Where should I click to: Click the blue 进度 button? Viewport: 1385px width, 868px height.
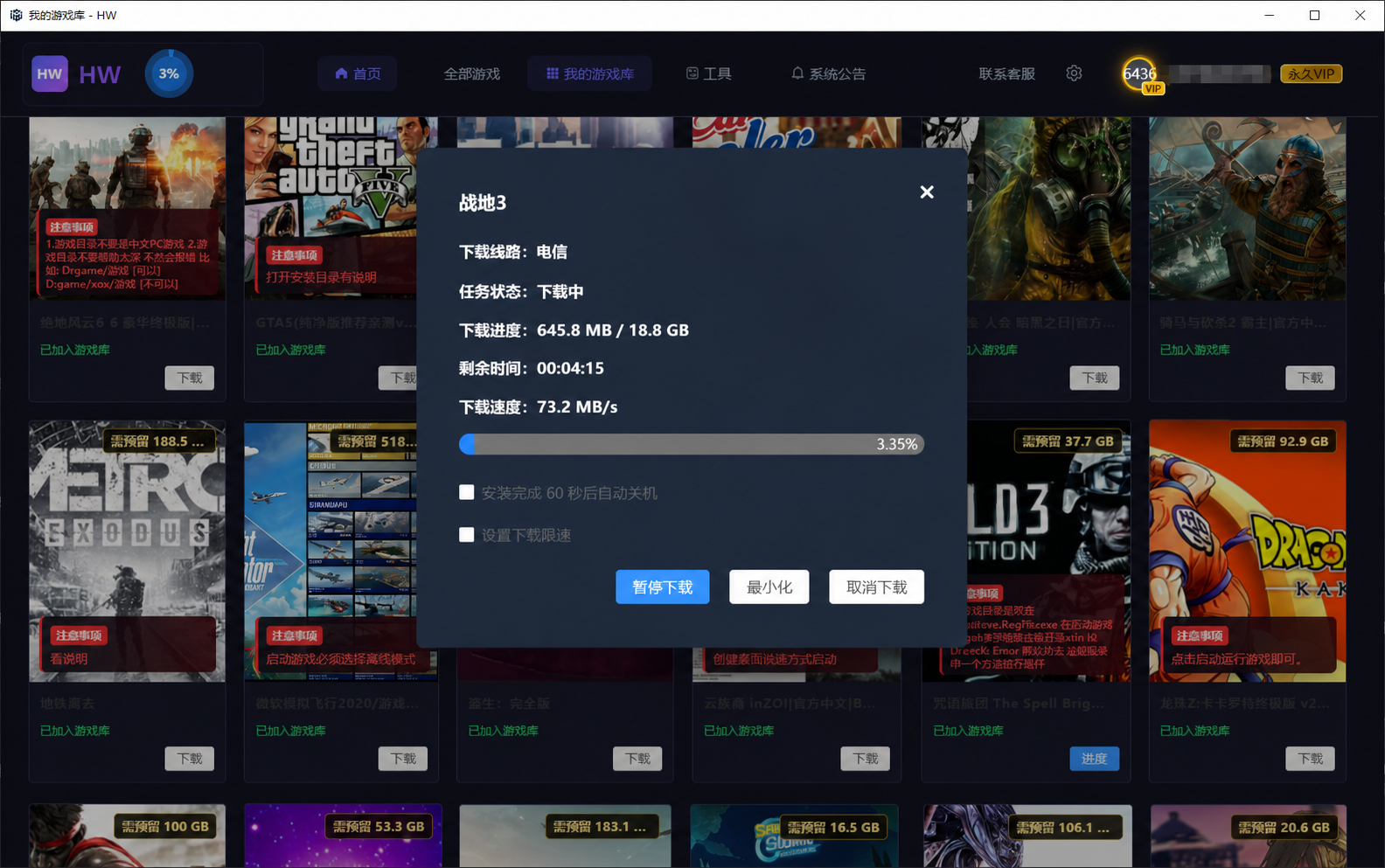point(1094,759)
